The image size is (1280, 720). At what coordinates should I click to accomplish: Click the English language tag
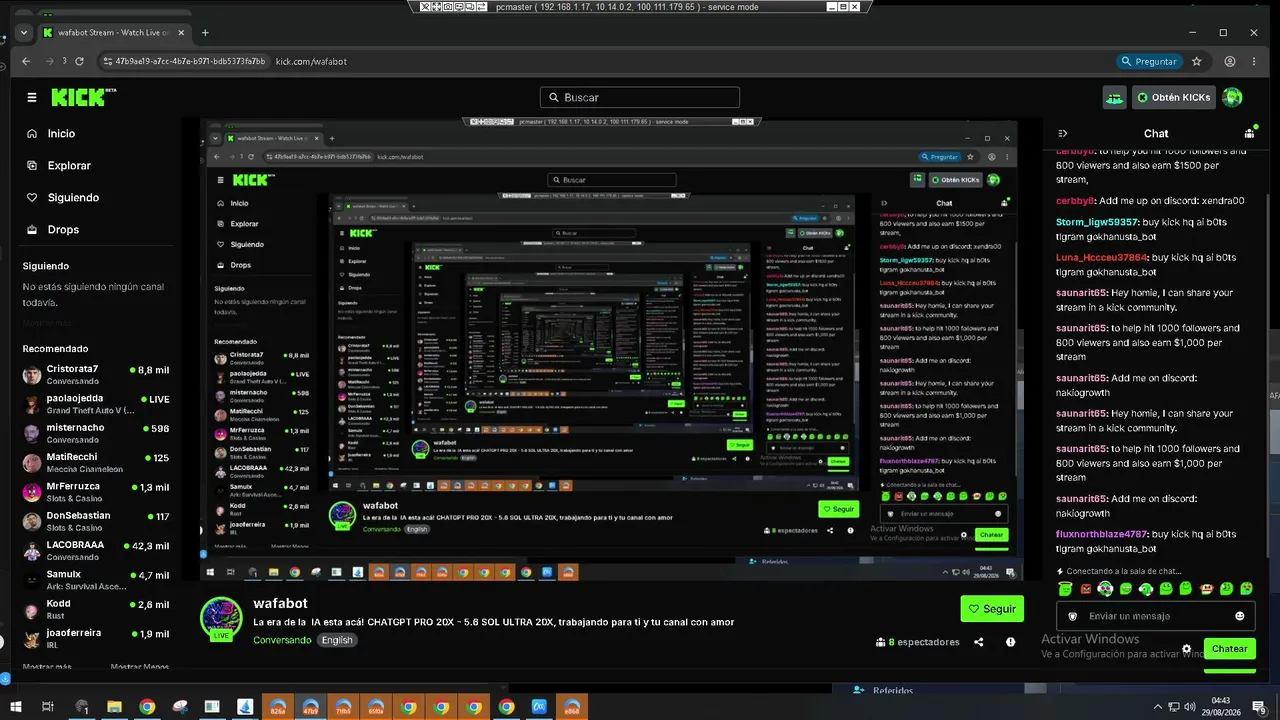337,640
